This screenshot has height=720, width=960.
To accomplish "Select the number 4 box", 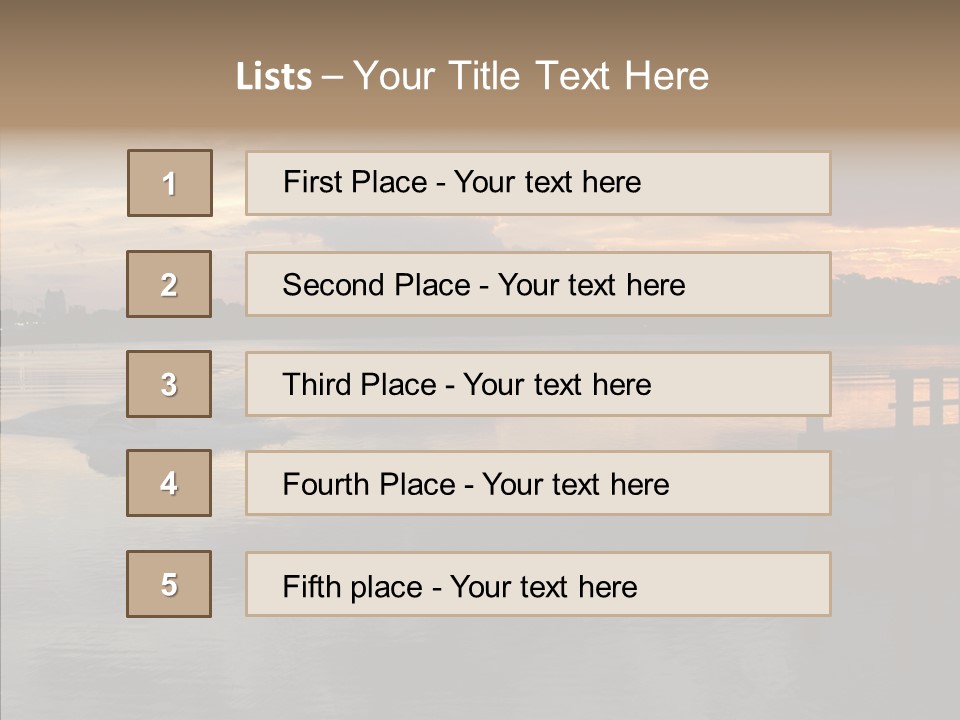I will [169, 483].
